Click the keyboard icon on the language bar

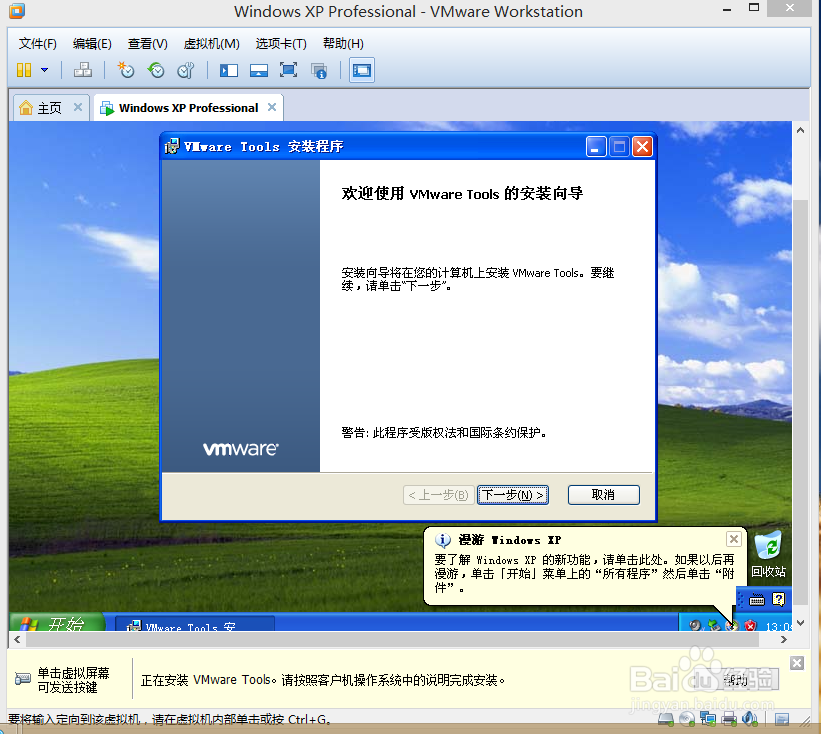pos(757,600)
